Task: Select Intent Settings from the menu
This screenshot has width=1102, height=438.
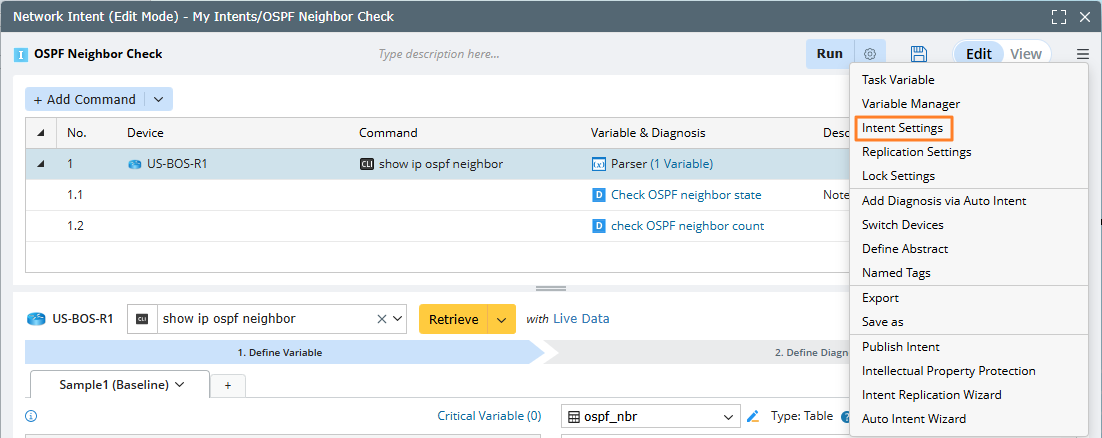Action: 902,128
